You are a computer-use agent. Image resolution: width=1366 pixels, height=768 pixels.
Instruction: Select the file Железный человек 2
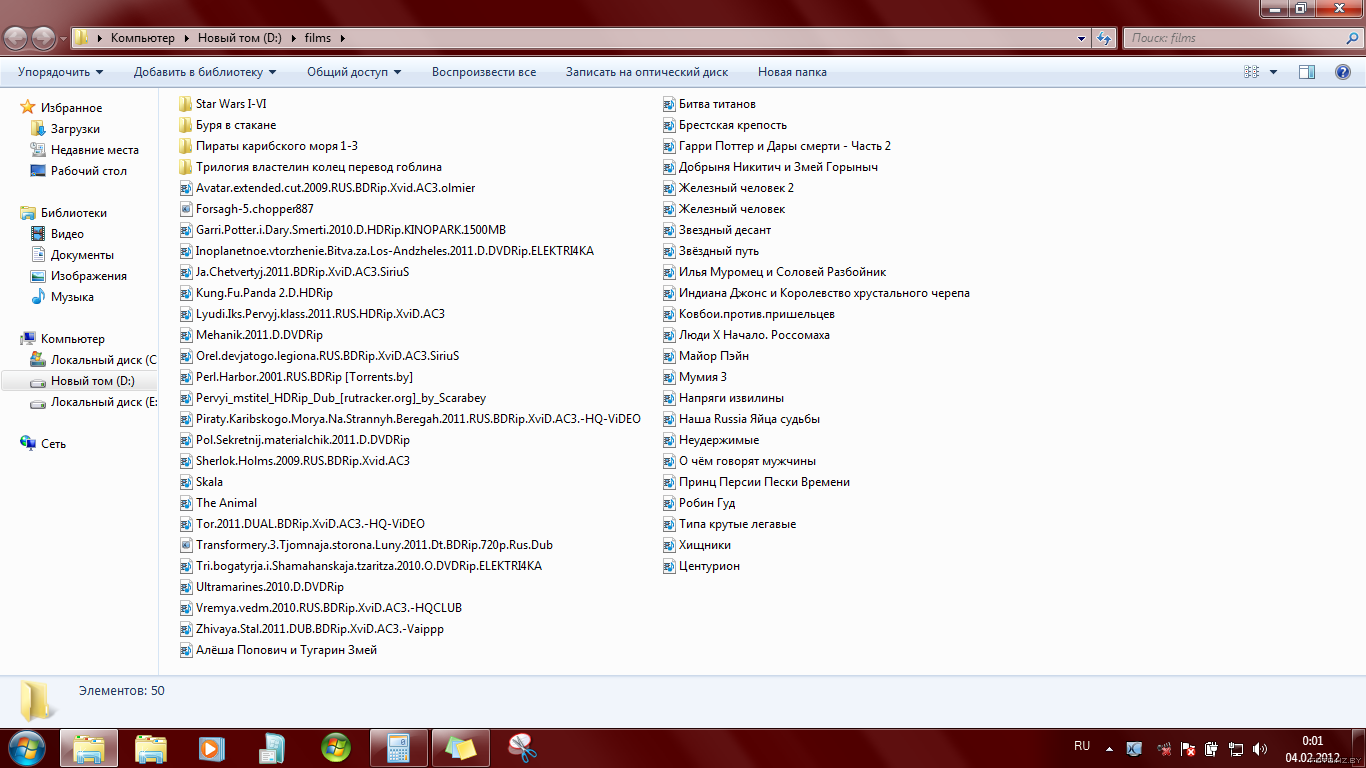click(728, 188)
